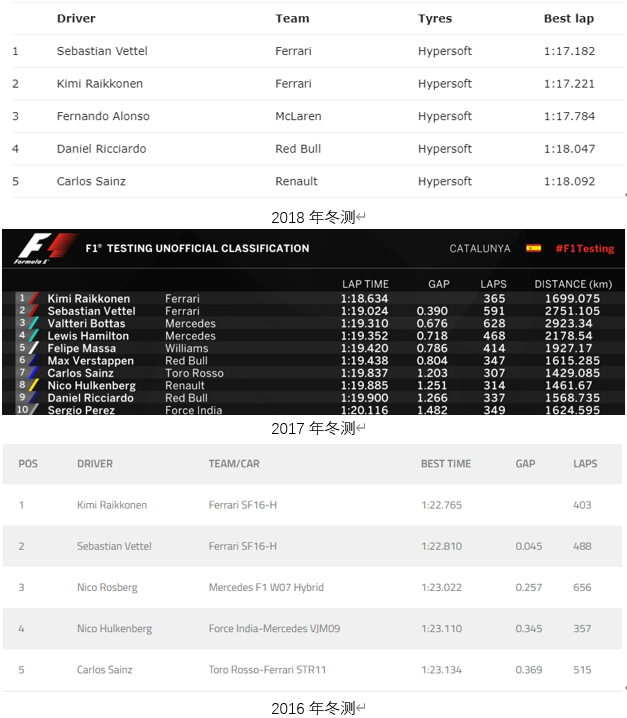Click the BEST TIME column header
This screenshot has height=718, width=627.
point(446,464)
